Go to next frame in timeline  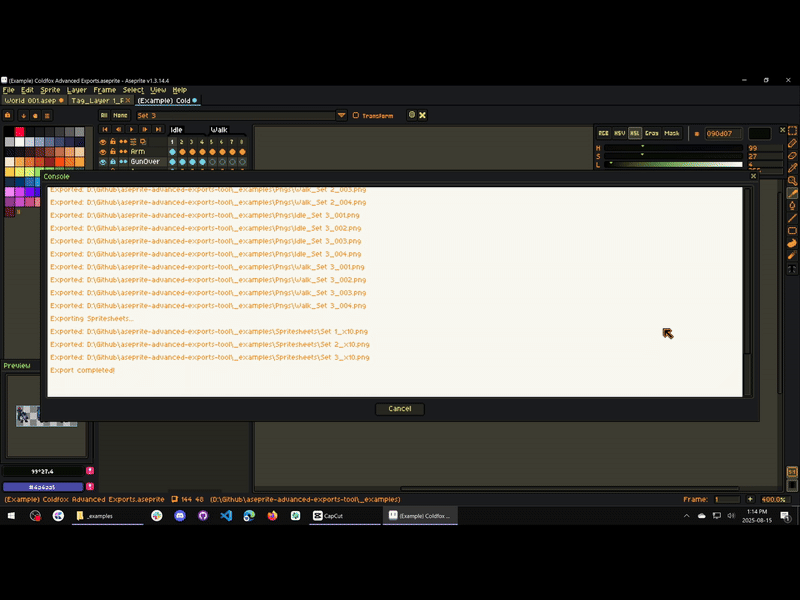click(x=145, y=130)
